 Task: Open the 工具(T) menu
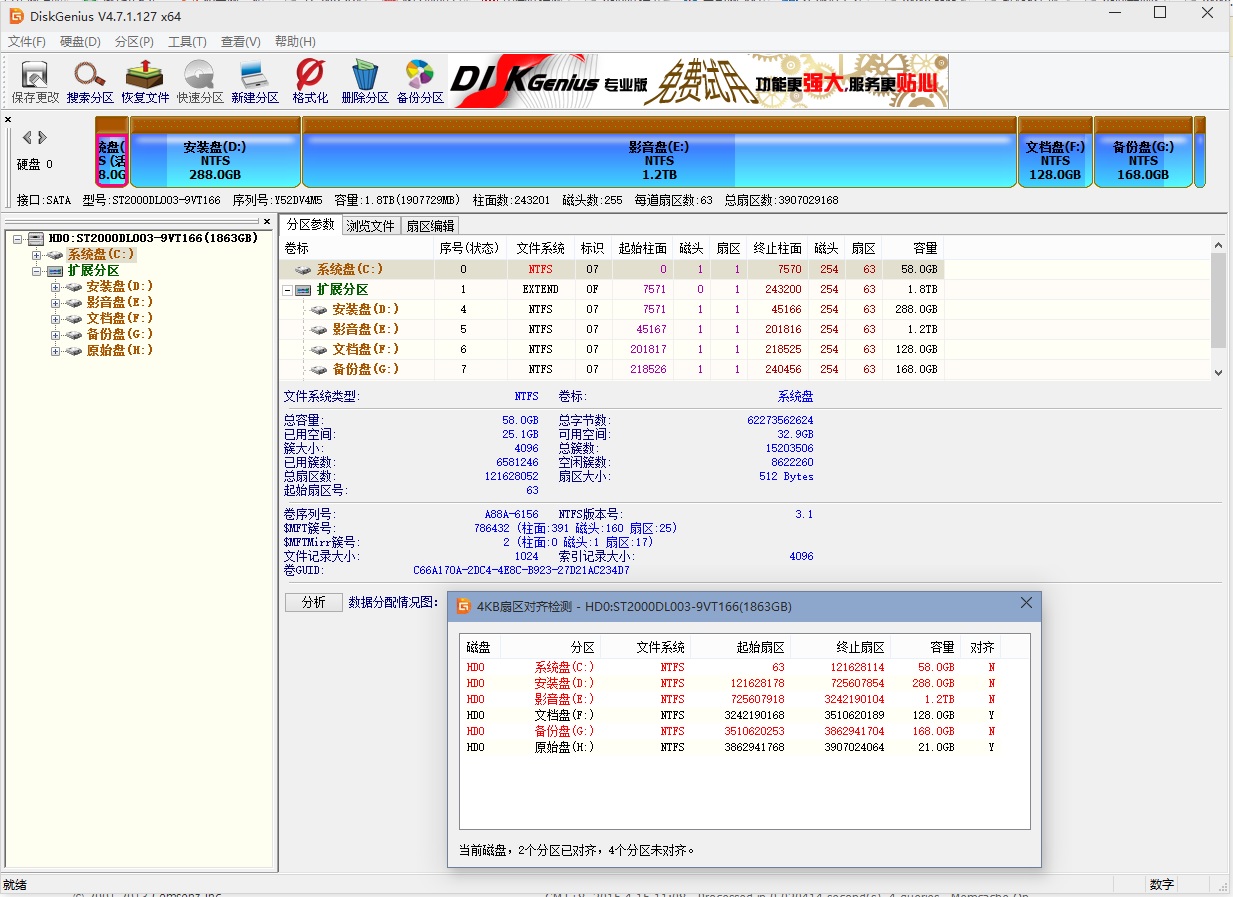pos(187,41)
